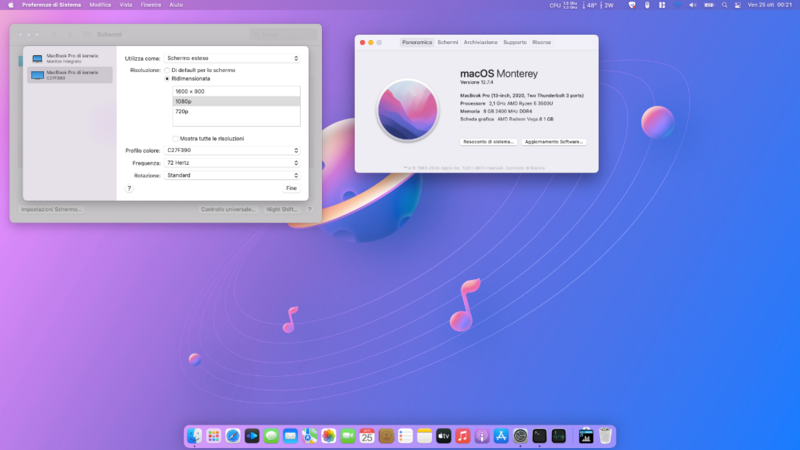
Task: Switch to the Archiviazione tab
Action: tap(480, 42)
